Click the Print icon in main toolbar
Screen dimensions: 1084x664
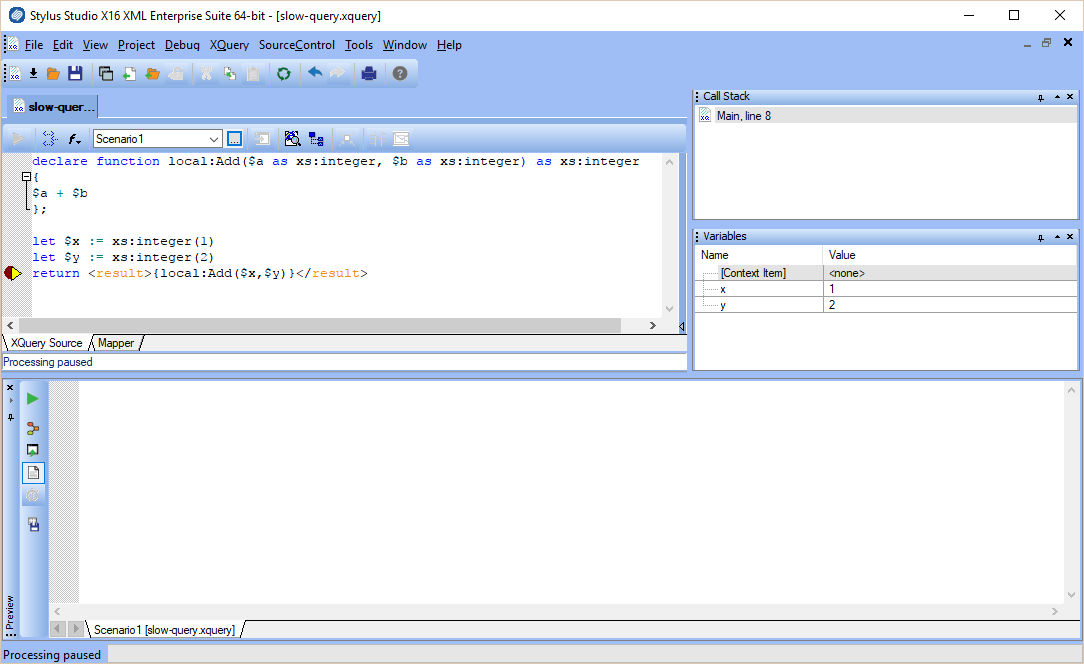[369, 73]
